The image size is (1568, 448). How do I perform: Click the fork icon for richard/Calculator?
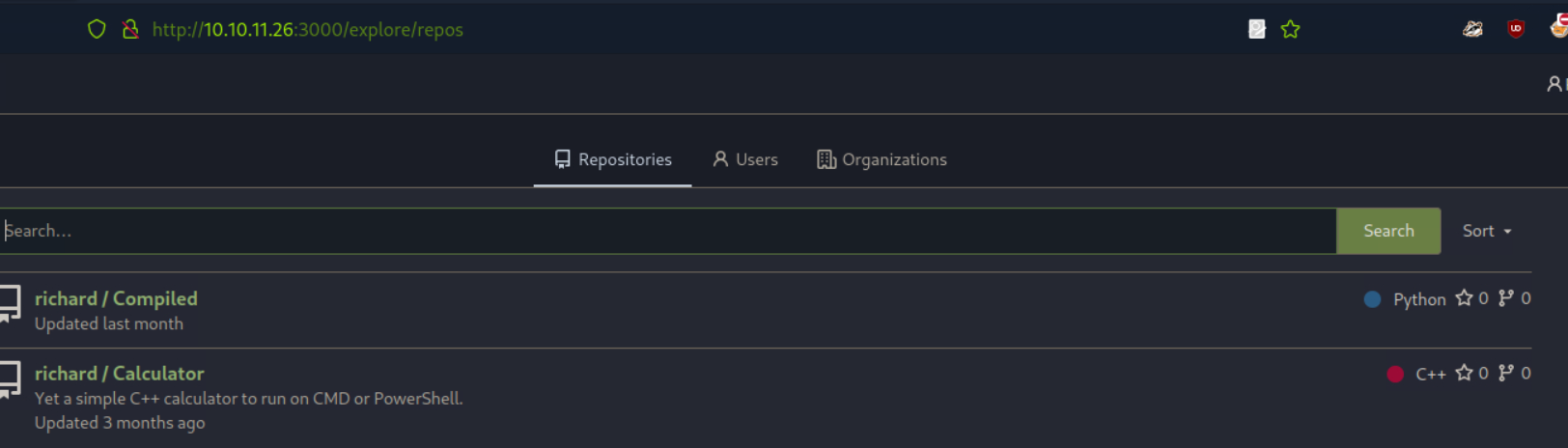pos(1505,373)
